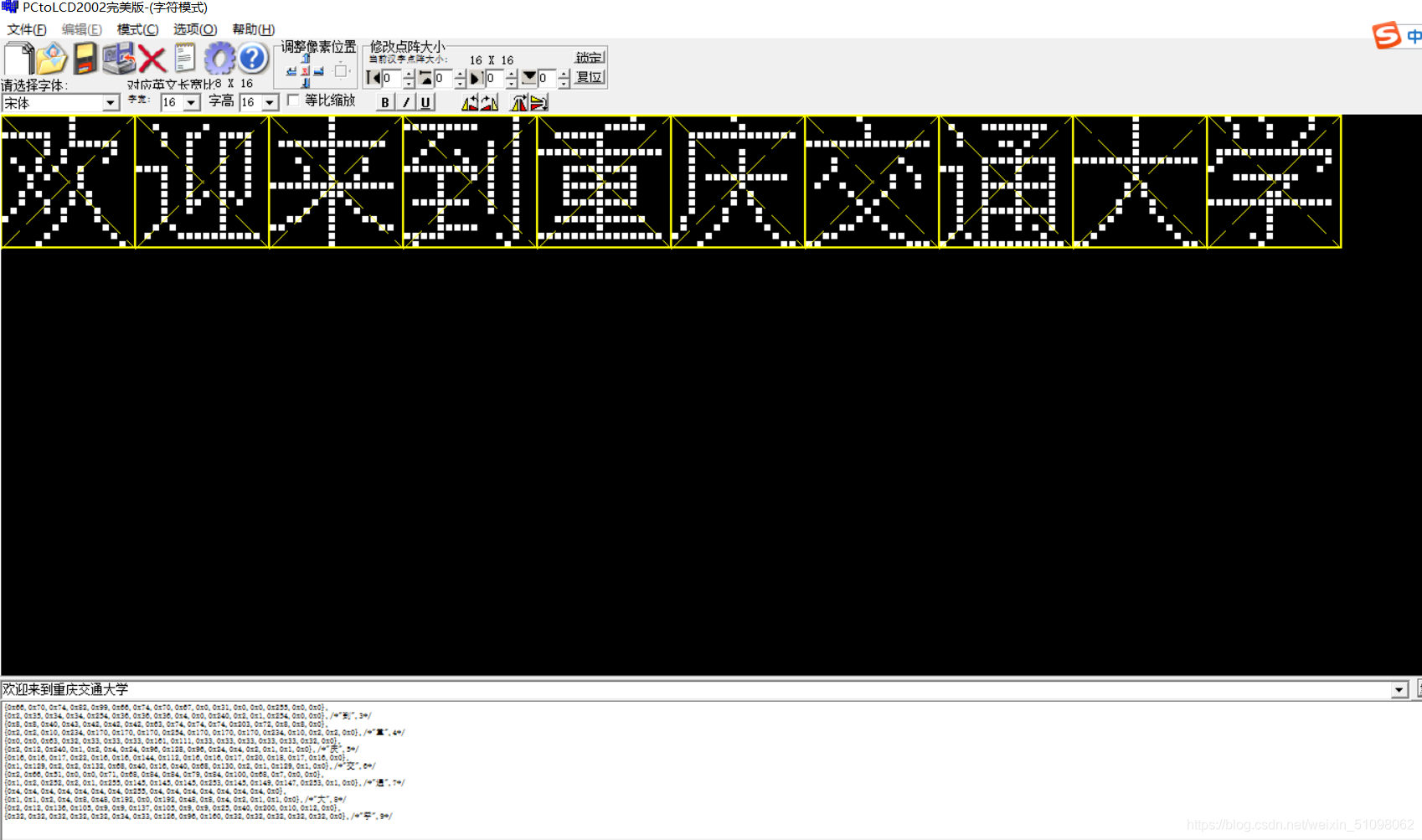Select the 迎 glyph cell in the canvas

pos(202,182)
